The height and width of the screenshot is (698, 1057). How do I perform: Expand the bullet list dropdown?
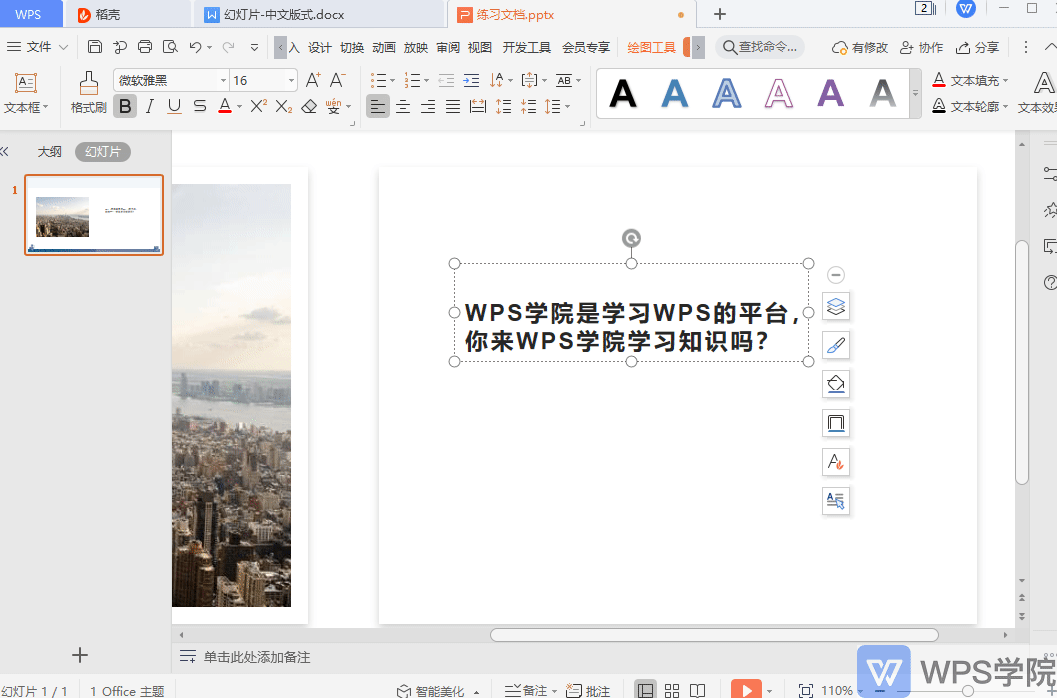[x=392, y=81]
